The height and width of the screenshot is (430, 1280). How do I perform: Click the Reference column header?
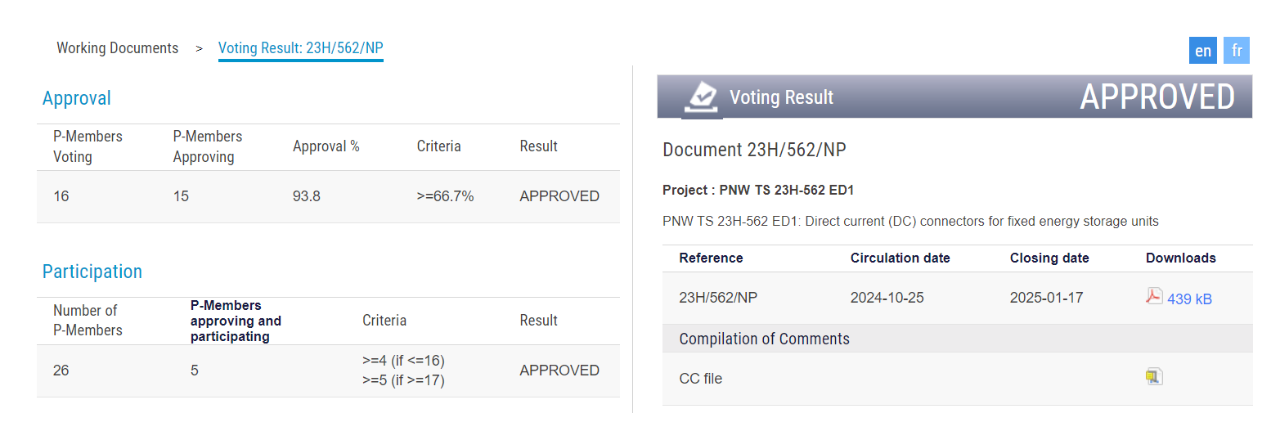tap(711, 258)
